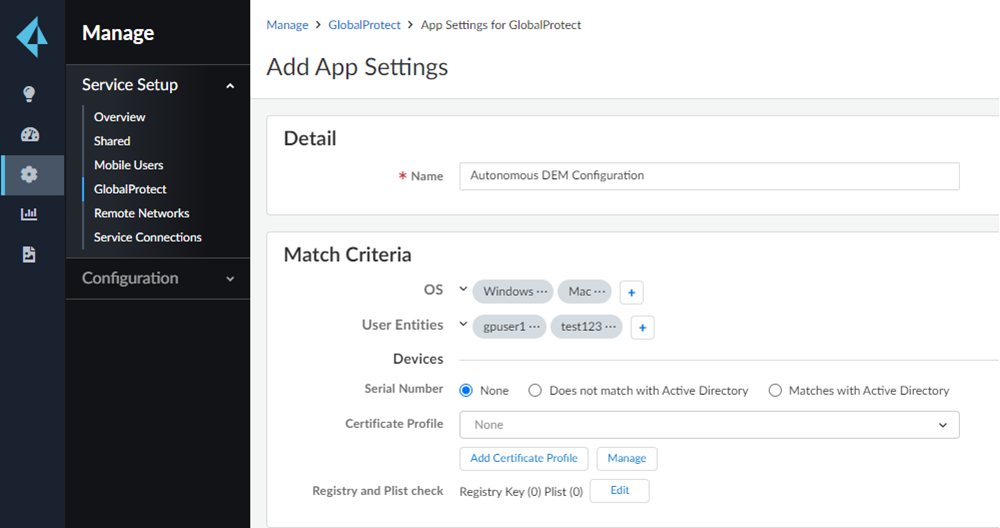The width and height of the screenshot is (1000, 528).
Task: Click the Prisma Access logo icon
Action: (x=32, y=37)
